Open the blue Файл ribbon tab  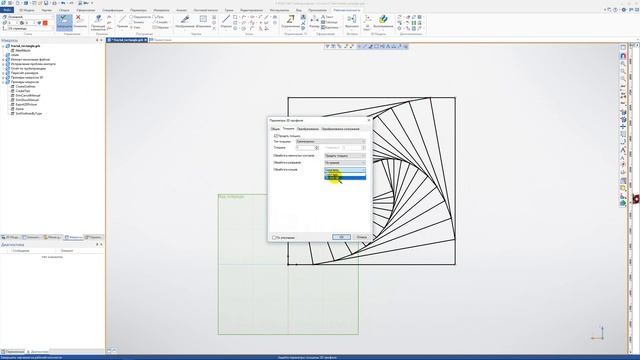7,10
